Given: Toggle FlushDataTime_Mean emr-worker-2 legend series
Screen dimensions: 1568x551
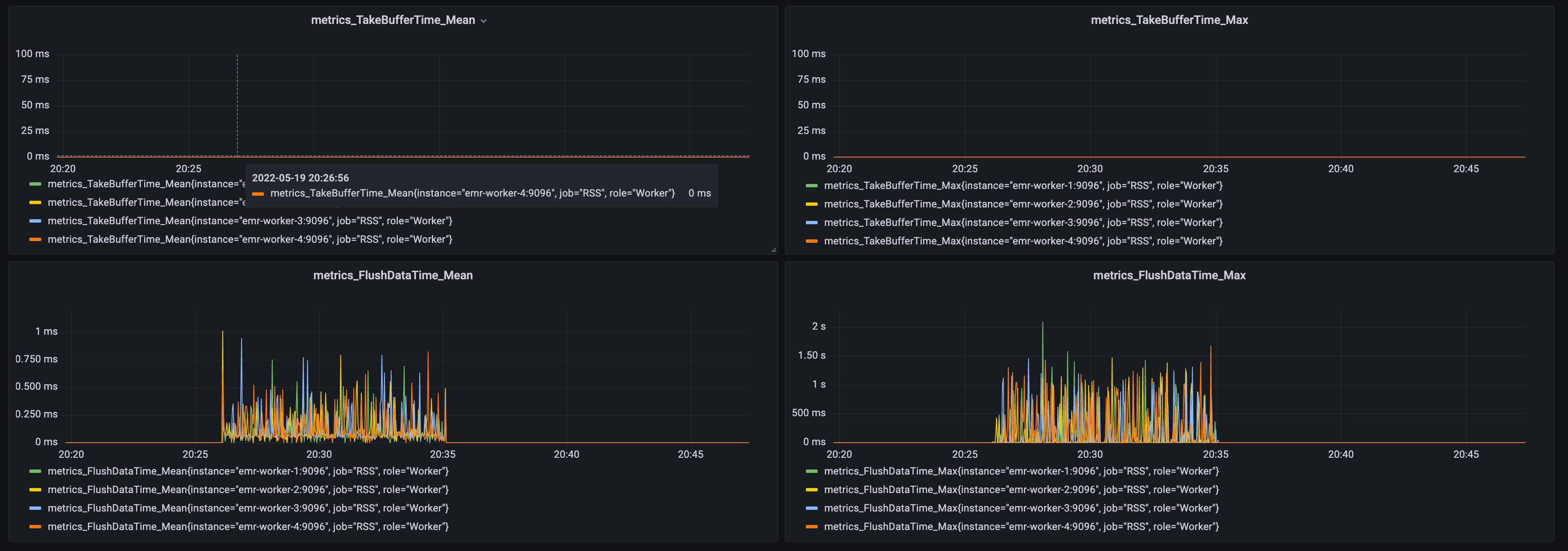Looking at the screenshot, I should point(248,490).
